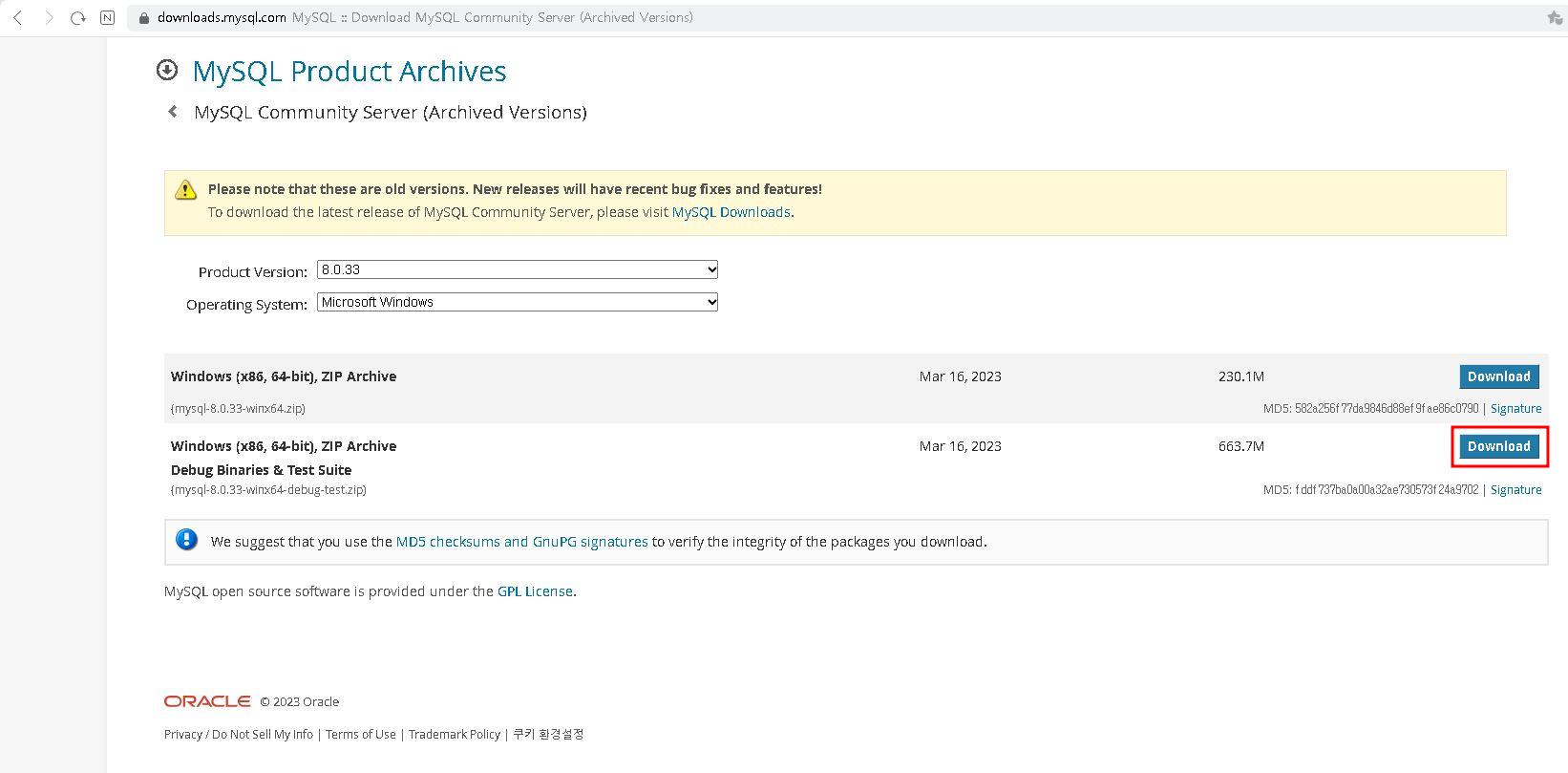Viewport: 1568px width, 773px height.
Task: Open the GPL License link
Action: pos(535,591)
